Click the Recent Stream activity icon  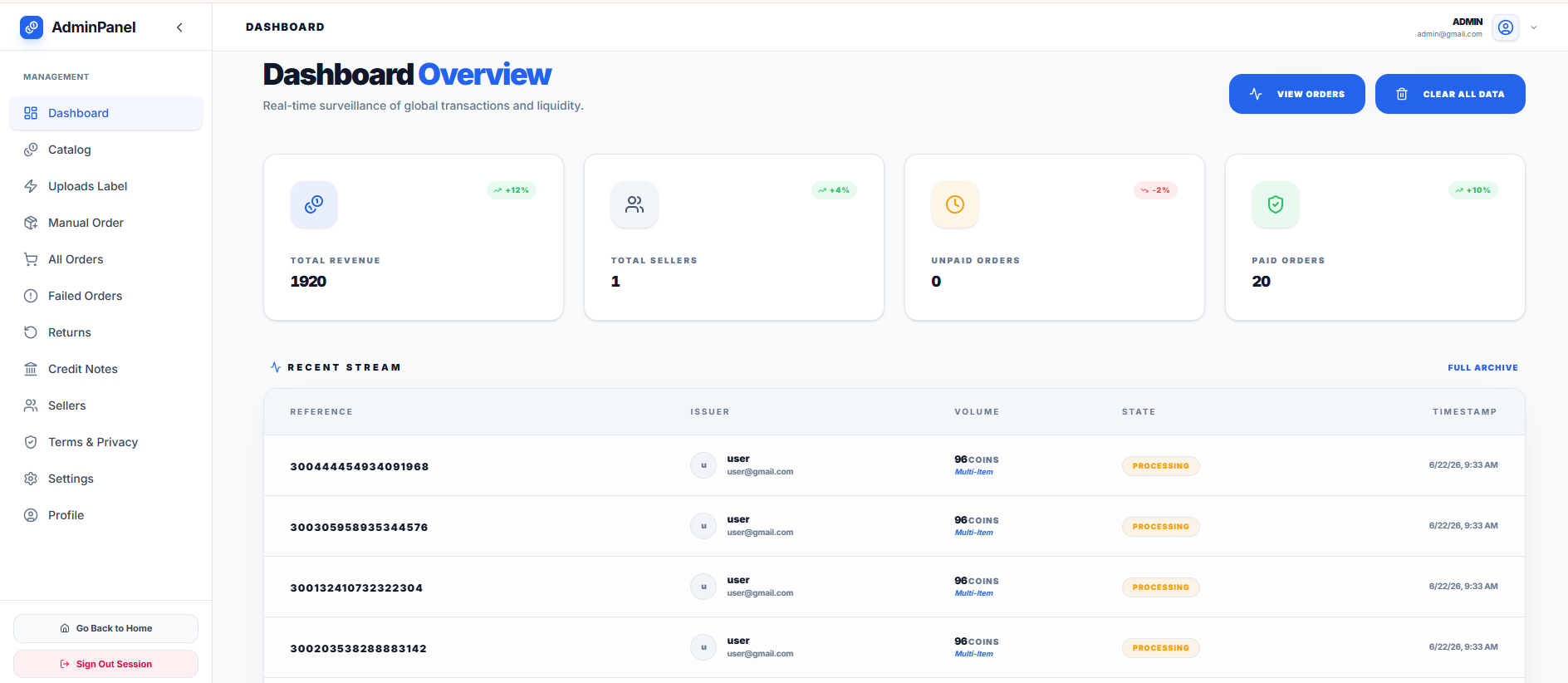coord(276,367)
